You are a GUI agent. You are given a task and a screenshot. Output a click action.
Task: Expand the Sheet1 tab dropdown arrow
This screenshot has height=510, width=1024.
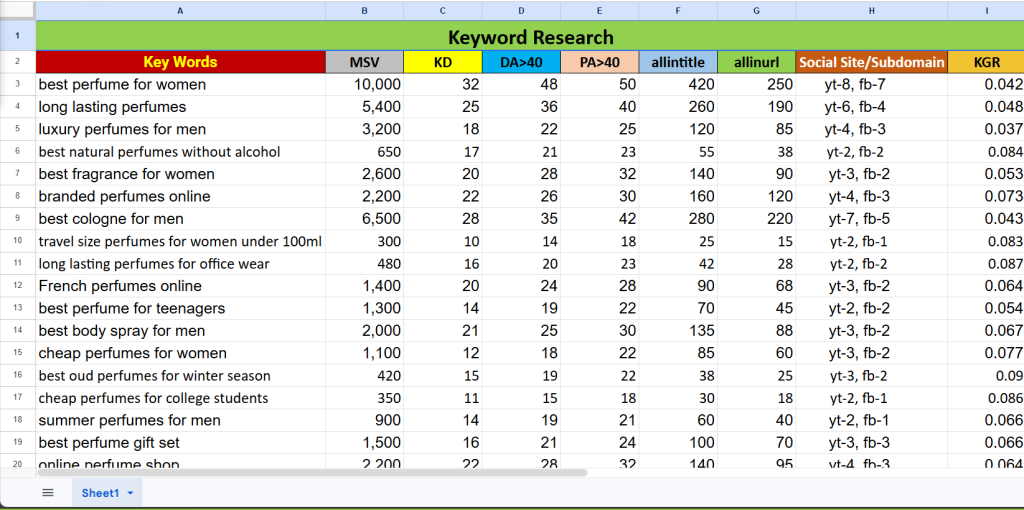click(x=130, y=493)
